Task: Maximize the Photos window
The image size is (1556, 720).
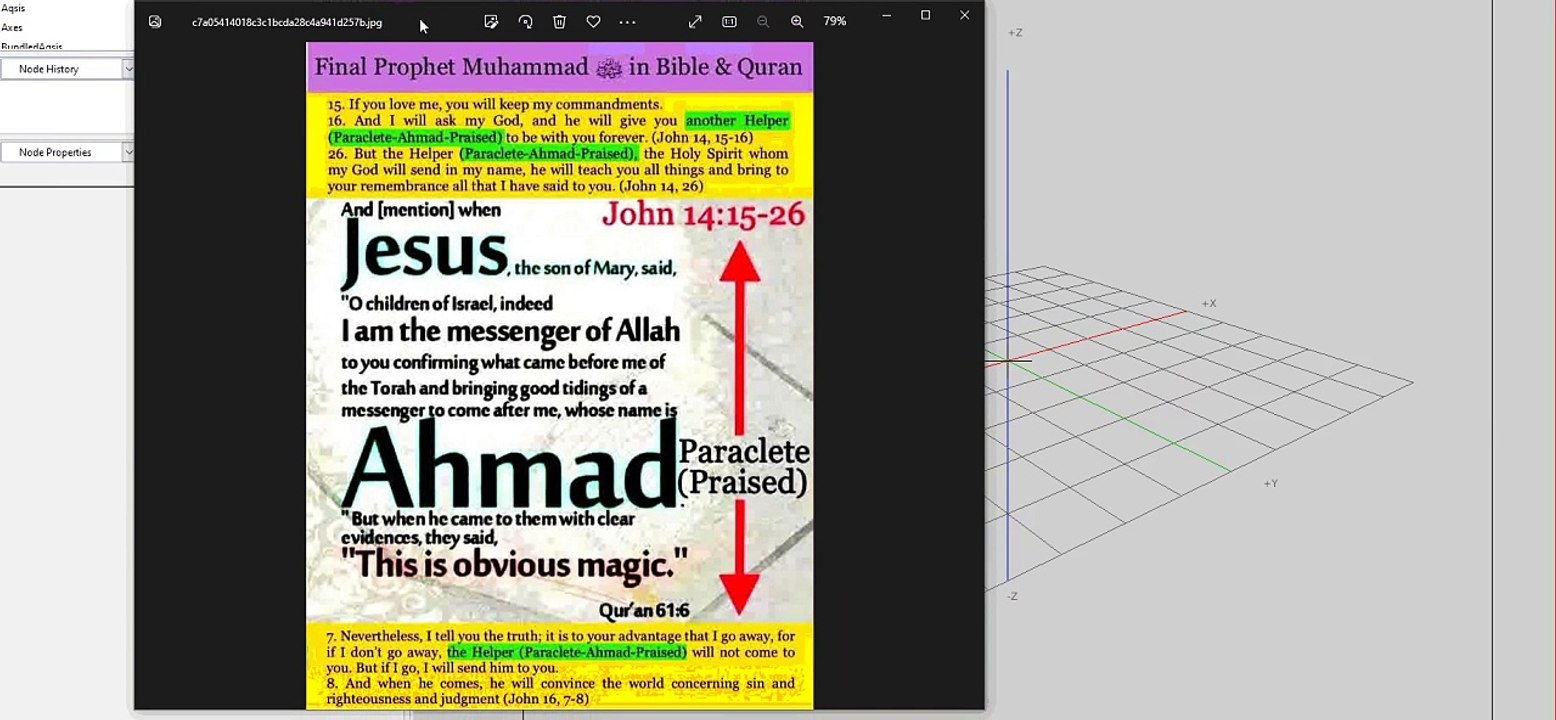Action: pyautogui.click(x=925, y=15)
